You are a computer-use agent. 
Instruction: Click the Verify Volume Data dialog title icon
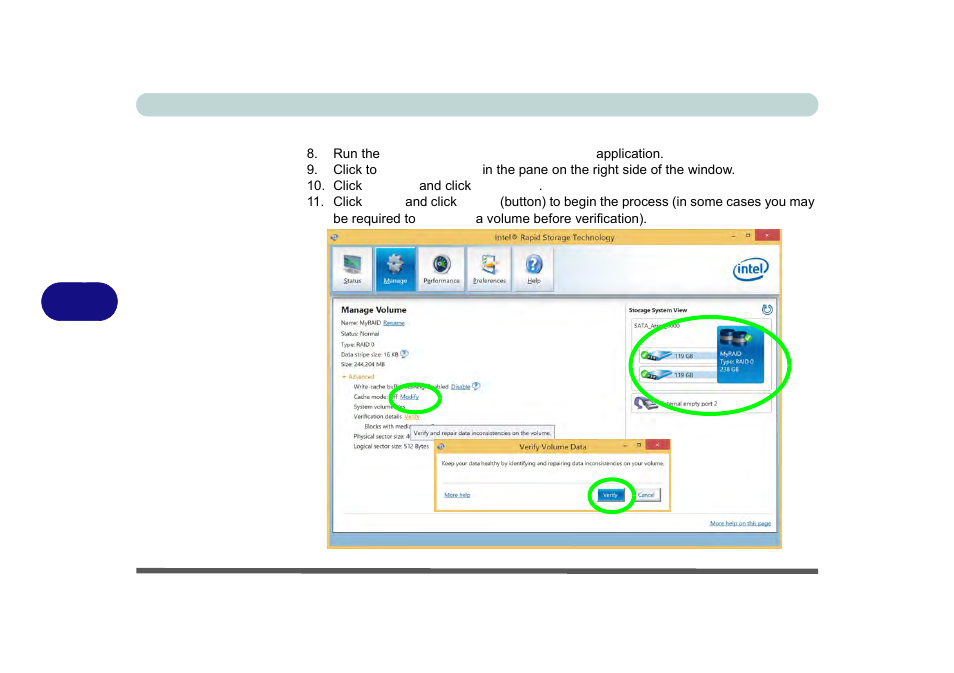(x=442, y=447)
